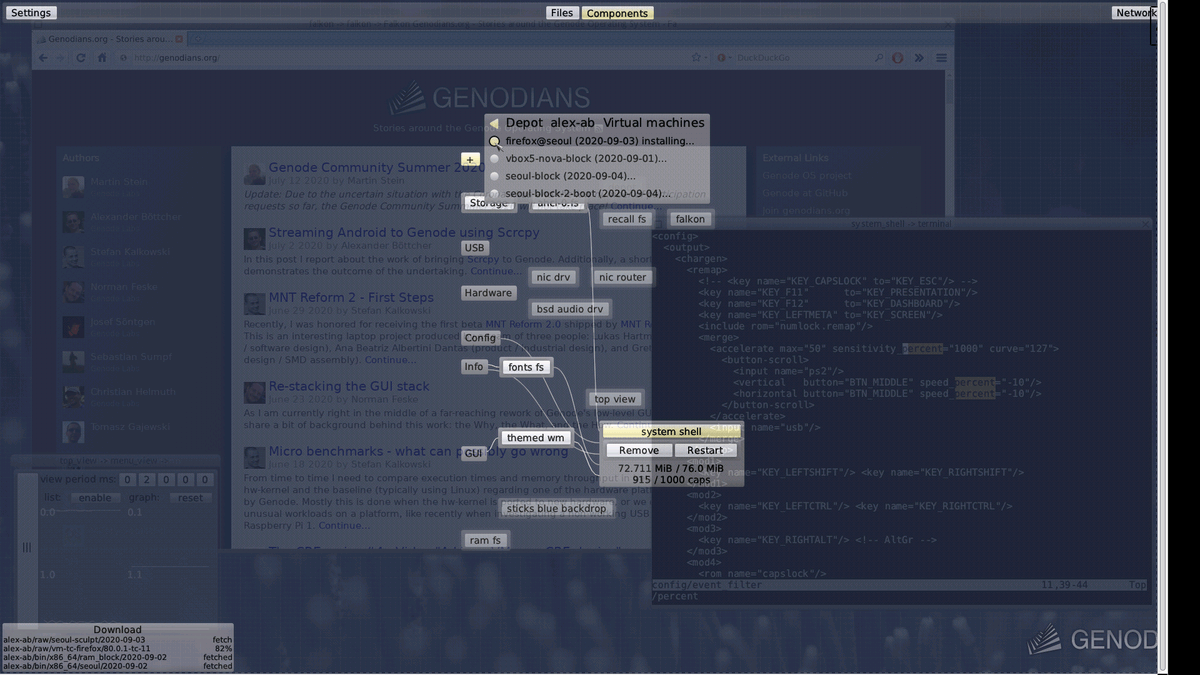This screenshot has height=675, width=1200.
Task: Click the Config node in the component graph
Action: (480, 338)
